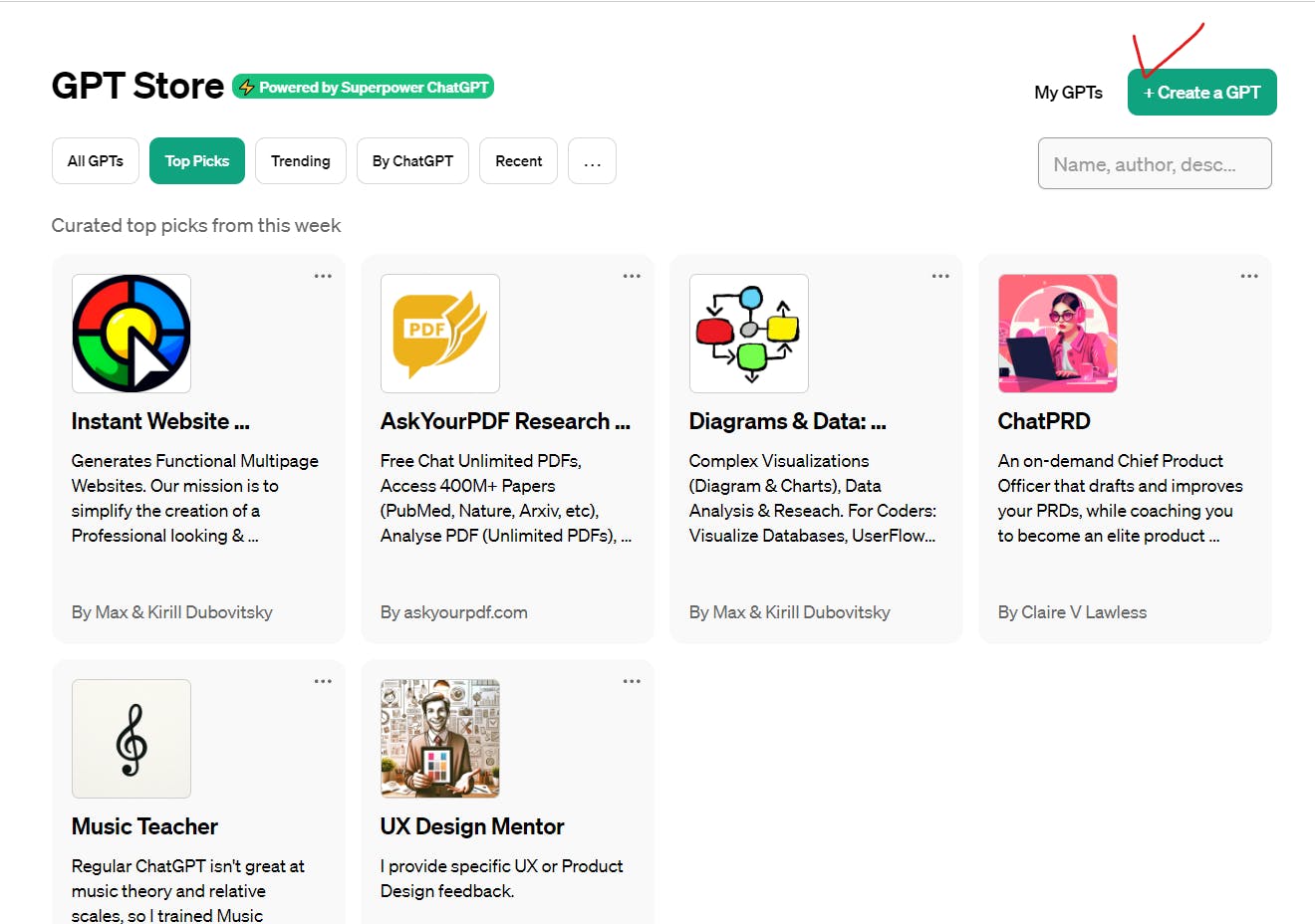Click the 'Complex Visualizations' description text
The image size is (1315, 924).
[x=813, y=498]
